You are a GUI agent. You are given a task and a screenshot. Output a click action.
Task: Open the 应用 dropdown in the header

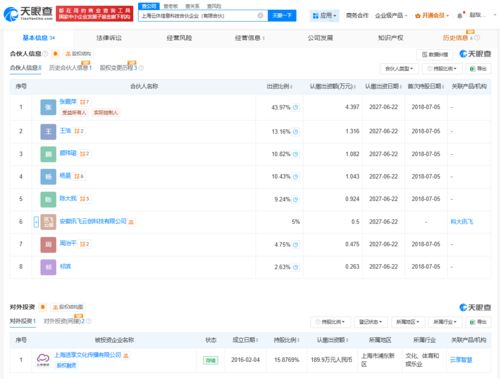coord(324,15)
